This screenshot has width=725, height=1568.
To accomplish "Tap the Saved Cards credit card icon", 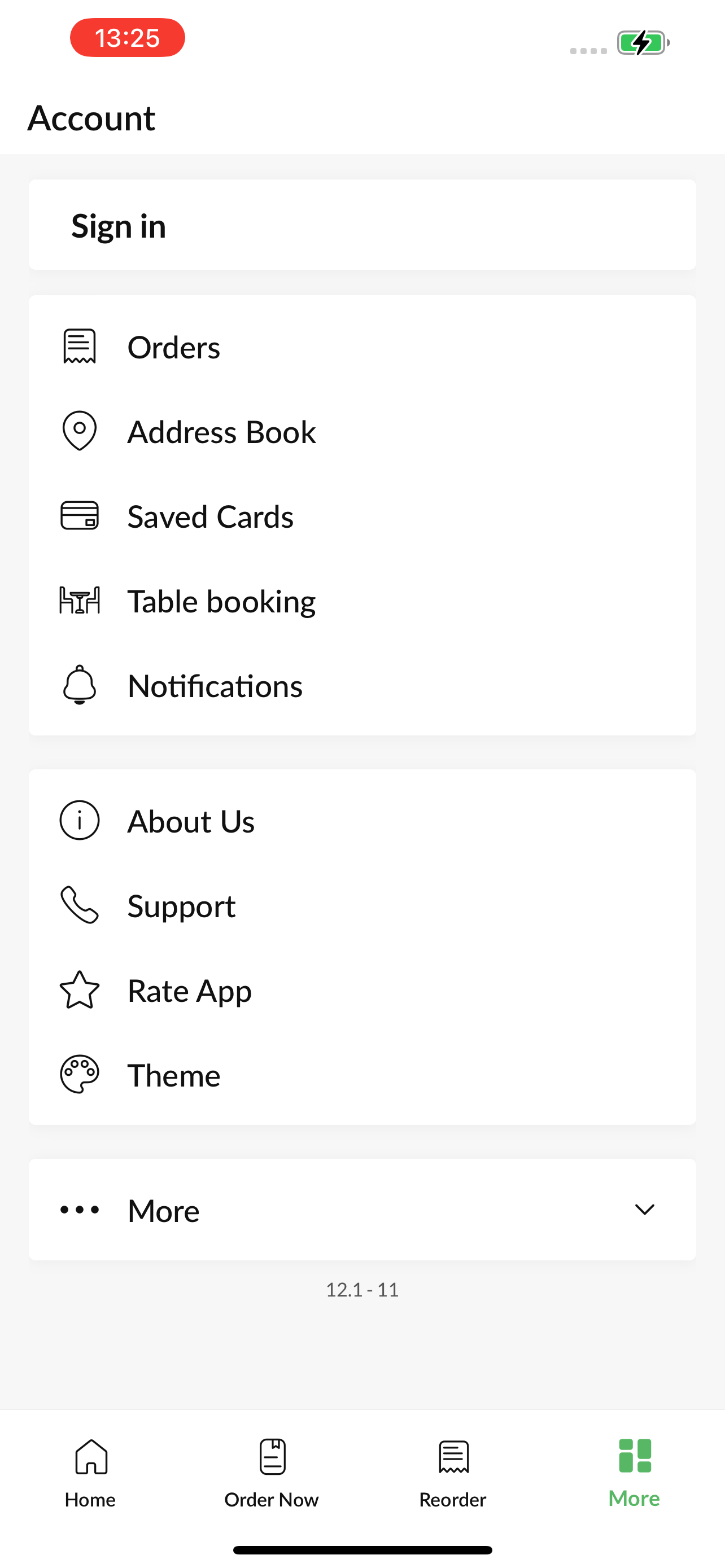I will point(80,515).
